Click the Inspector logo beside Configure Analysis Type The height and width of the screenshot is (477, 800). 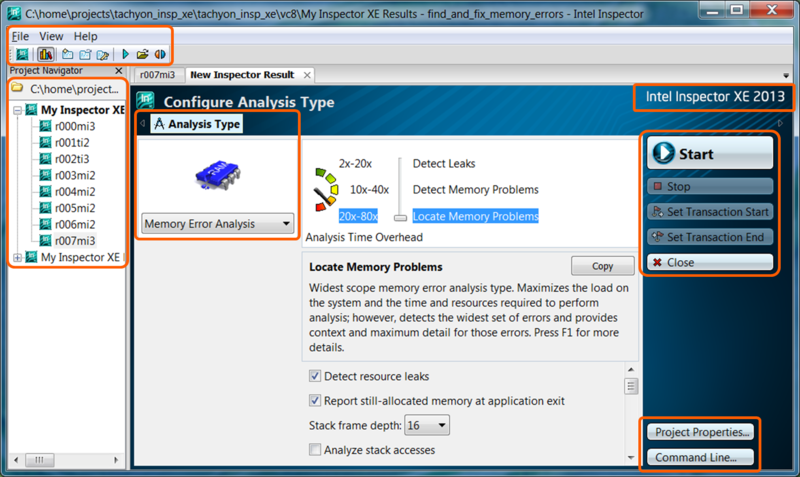click(146, 101)
